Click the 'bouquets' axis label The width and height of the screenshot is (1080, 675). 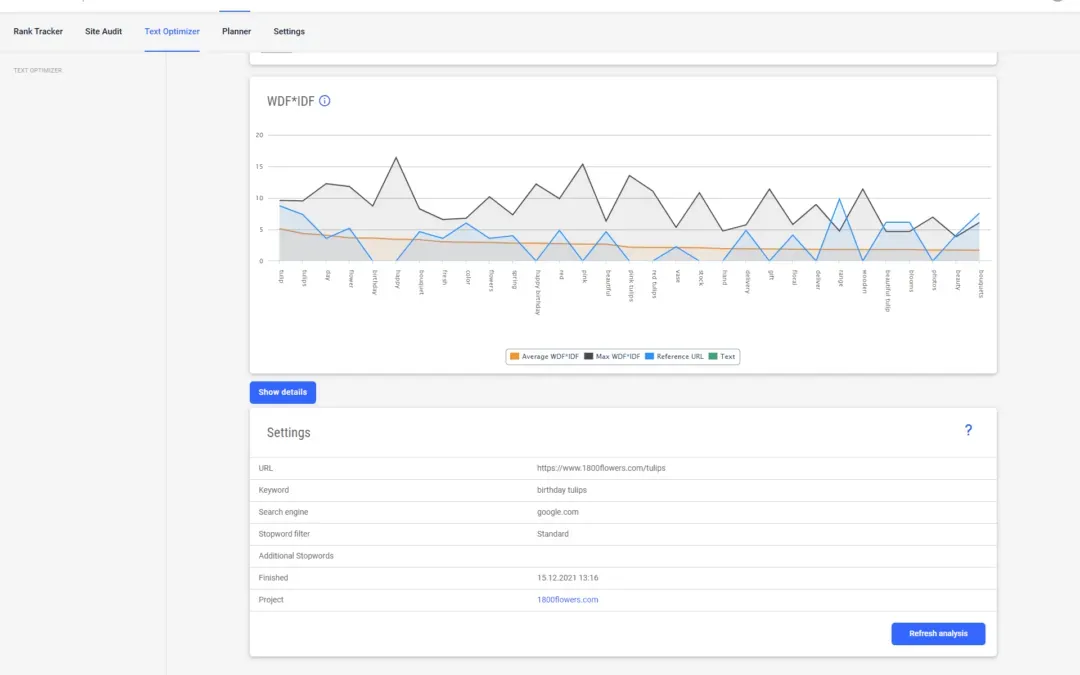[x=981, y=283]
